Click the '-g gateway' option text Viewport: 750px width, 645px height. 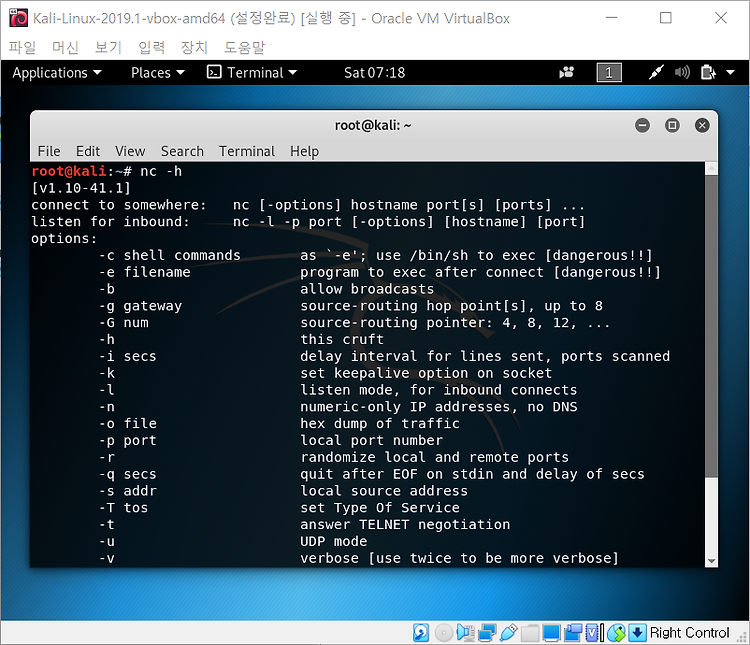pyautogui.click(x=140, y=306)
